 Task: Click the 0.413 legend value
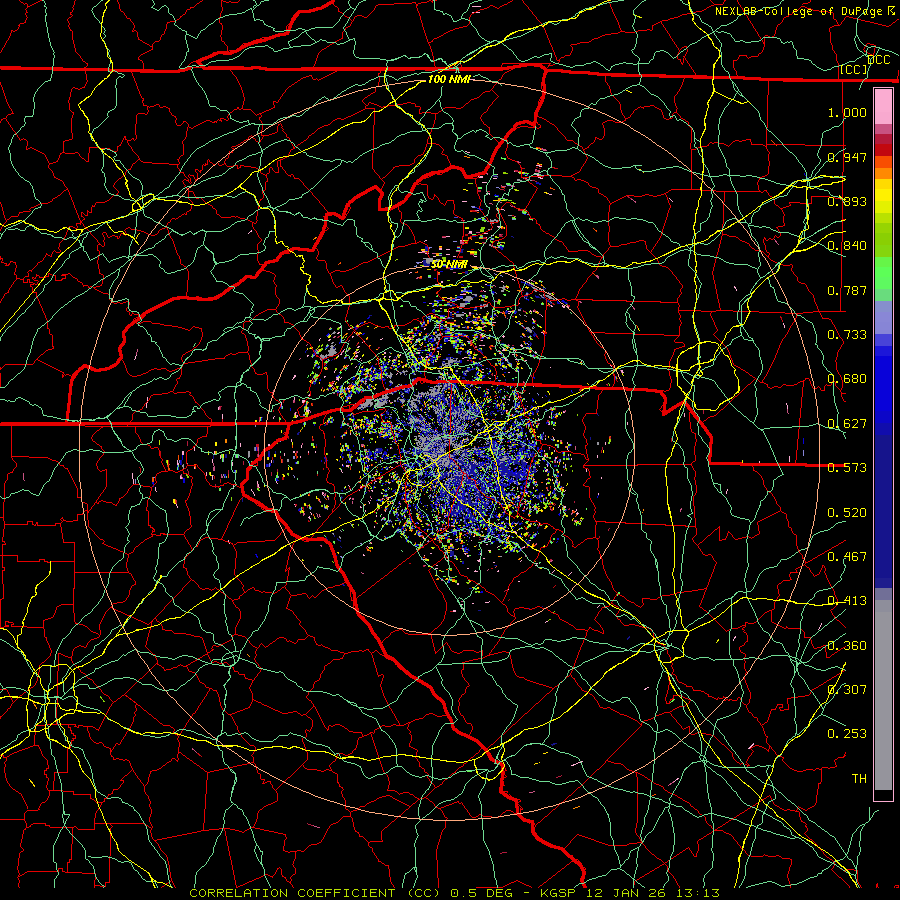click(847, 601)
